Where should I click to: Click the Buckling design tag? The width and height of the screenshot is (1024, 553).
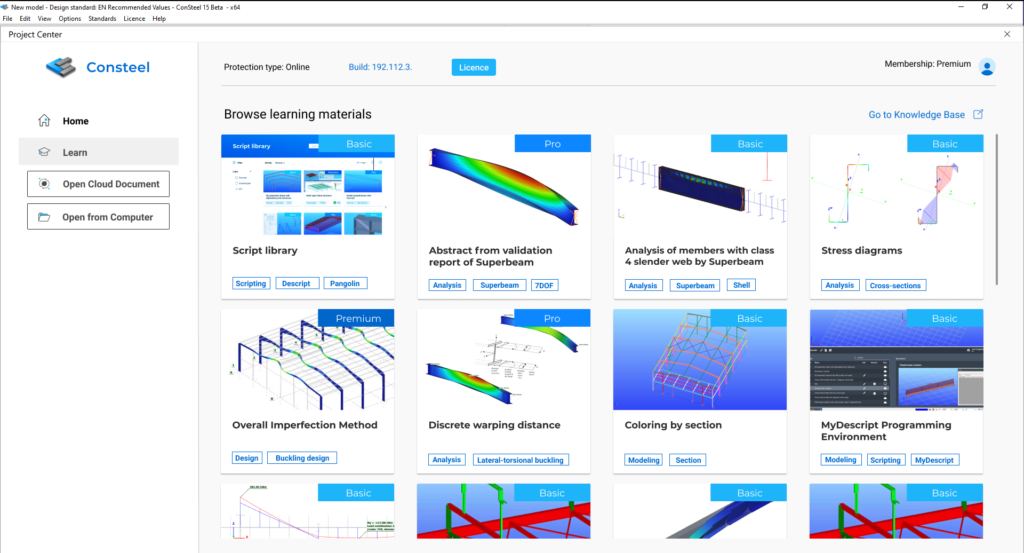tap(302, 458)
